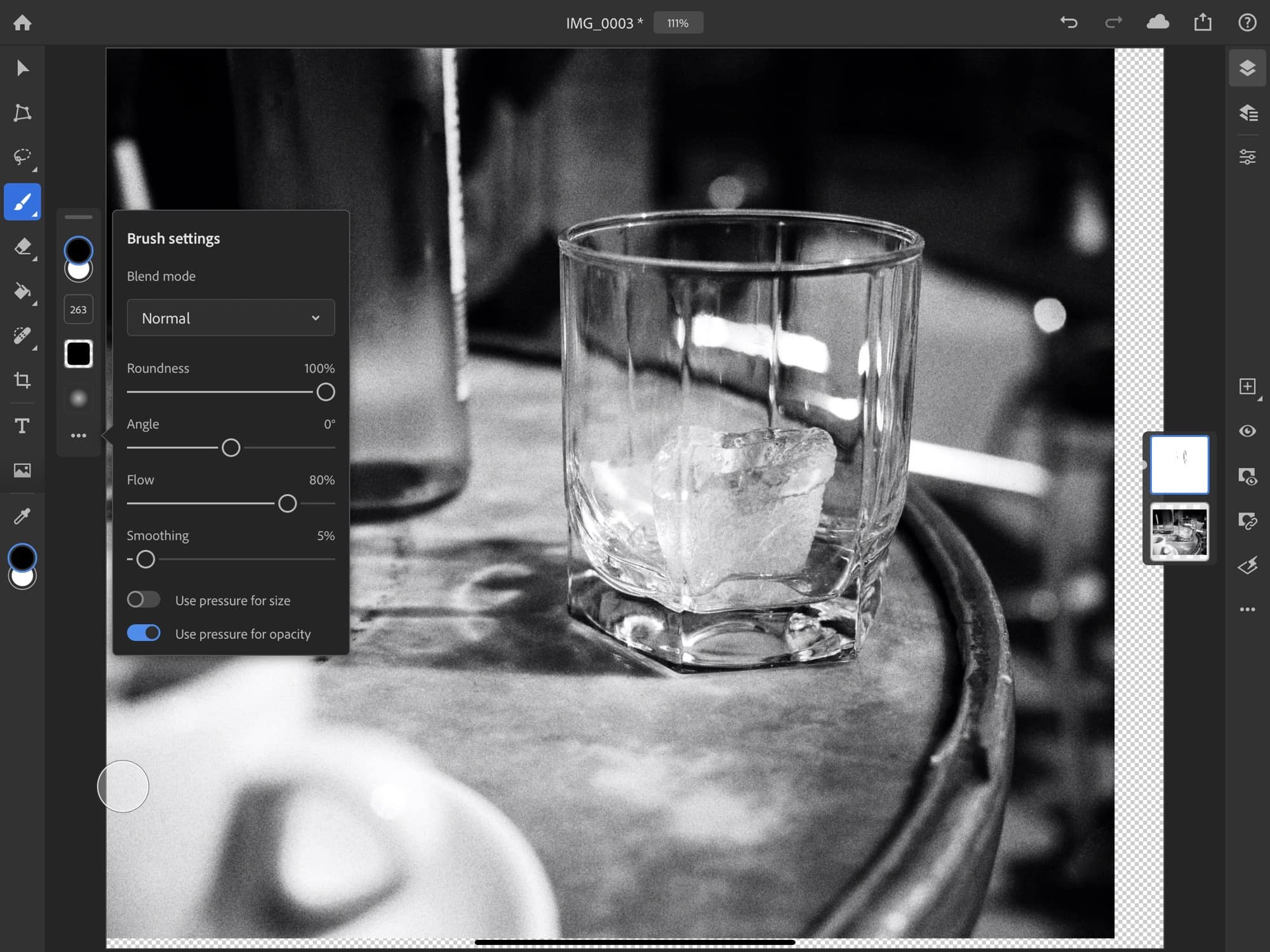
Task: Select the Eraser tool
Action: click(22, 247)
